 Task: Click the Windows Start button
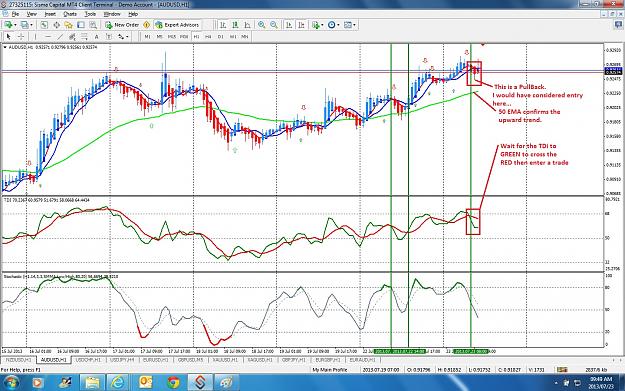(x=11, y=383)
